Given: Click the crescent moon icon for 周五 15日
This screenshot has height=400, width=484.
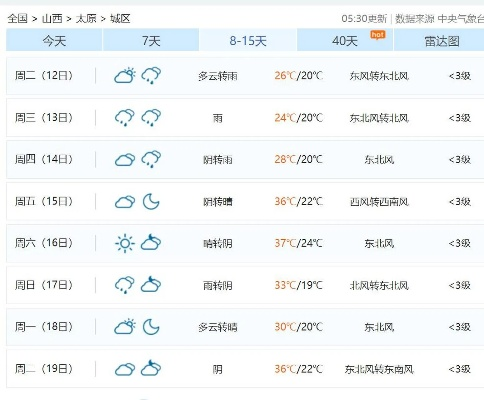Looking at the screenshot, I should [x=151, y=201].
